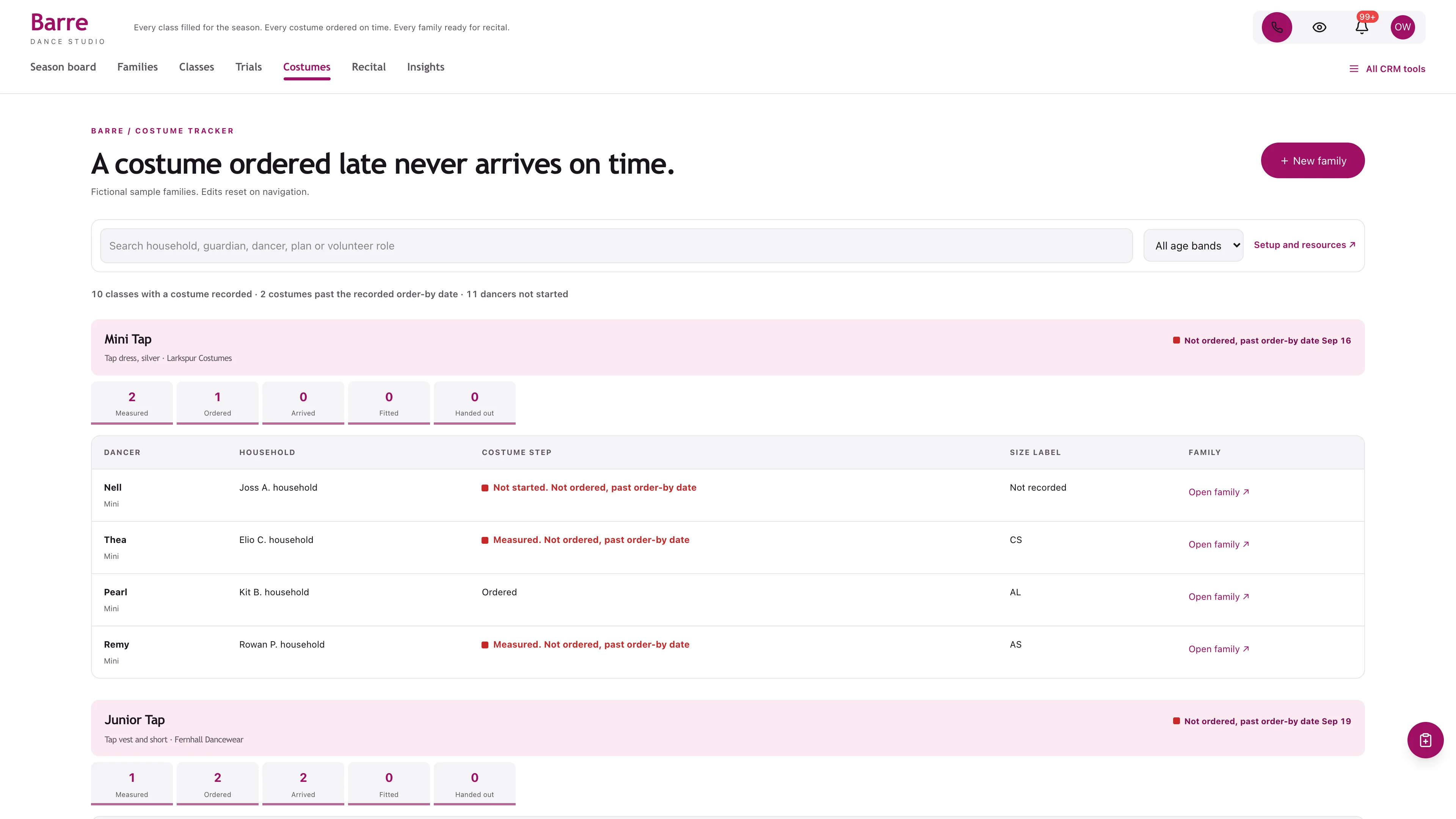Click the Barre Dance Studio logo
This screenshot has width=1456, height=819.
(67, 28)
